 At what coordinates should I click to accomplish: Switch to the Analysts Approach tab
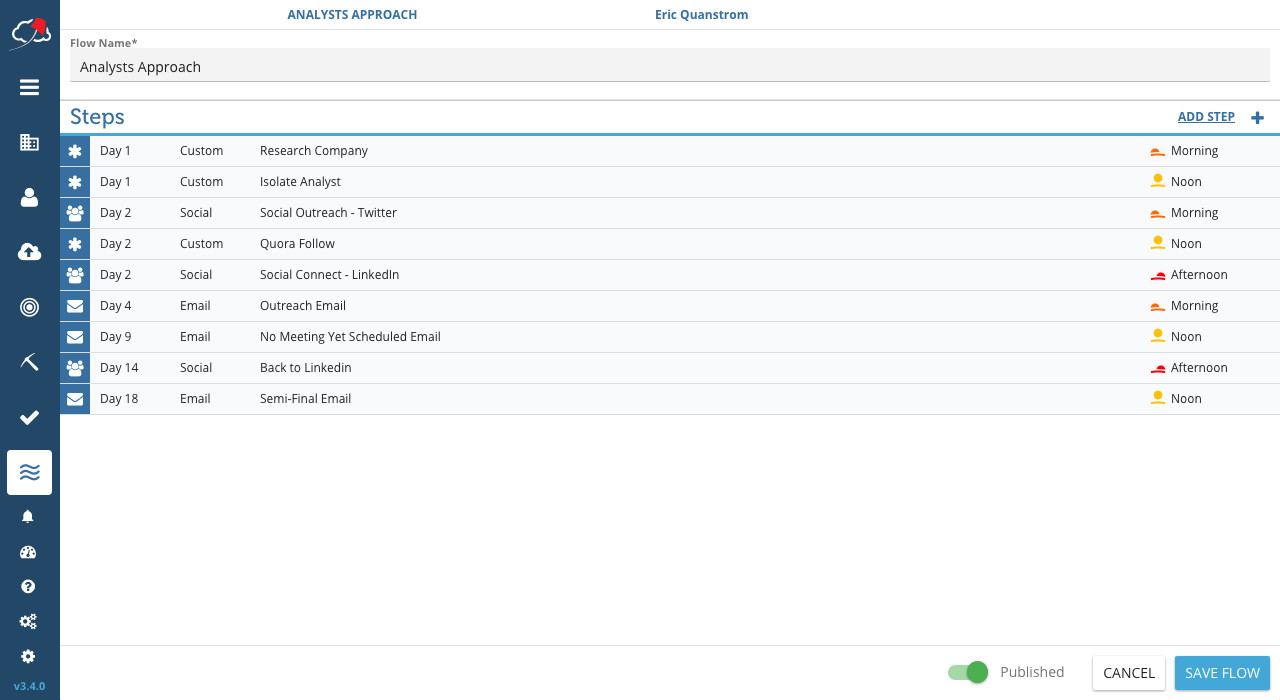352,15
